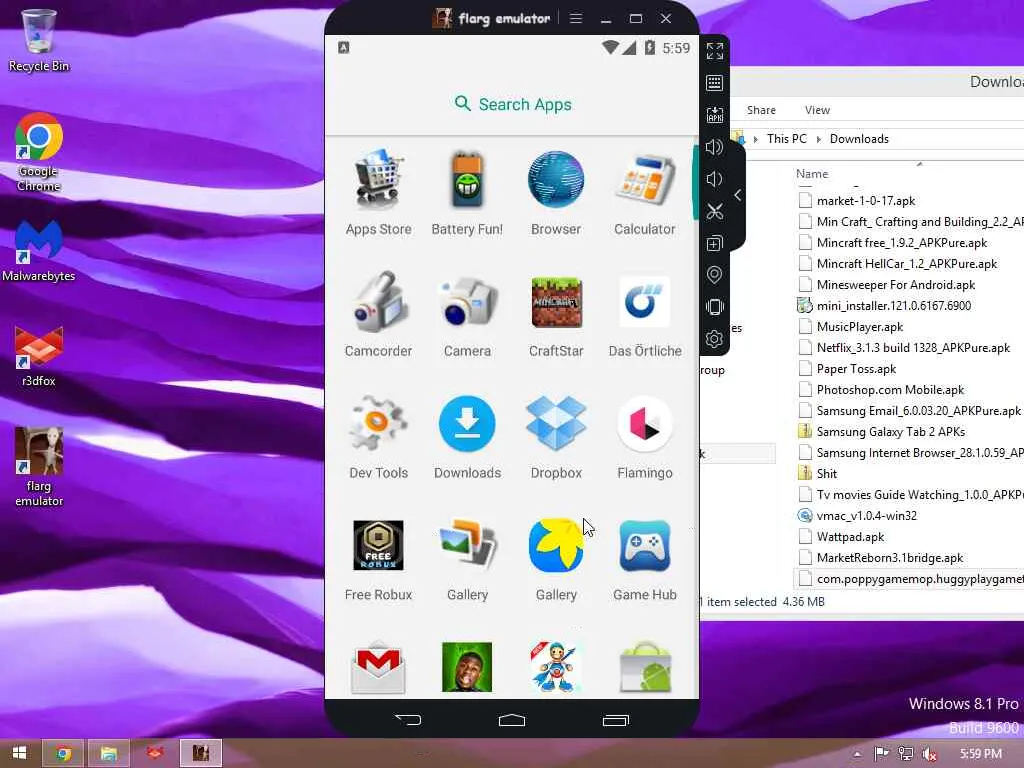Open the Downloads app in emulator
1024x768 pixels.
coord(467,436)
